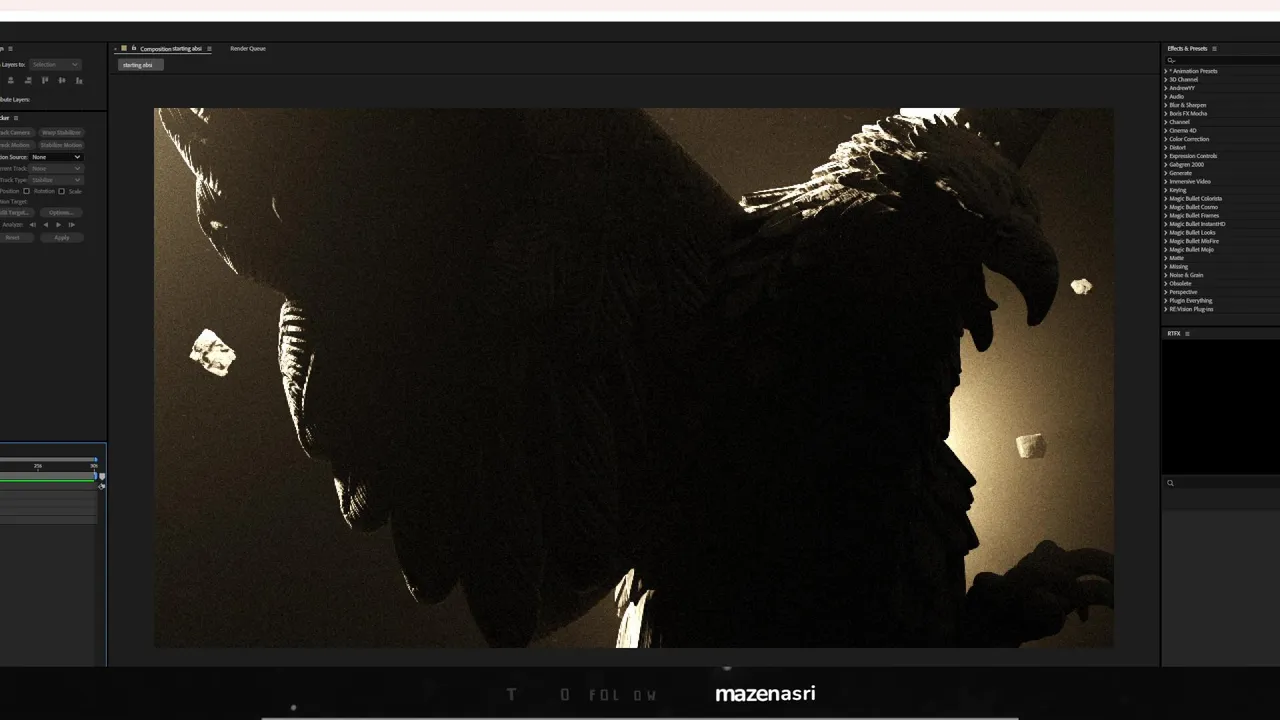Open the Align Layers to Selection dropdown
This screenshot has width=1280, height=720.
tap(55, 64)
